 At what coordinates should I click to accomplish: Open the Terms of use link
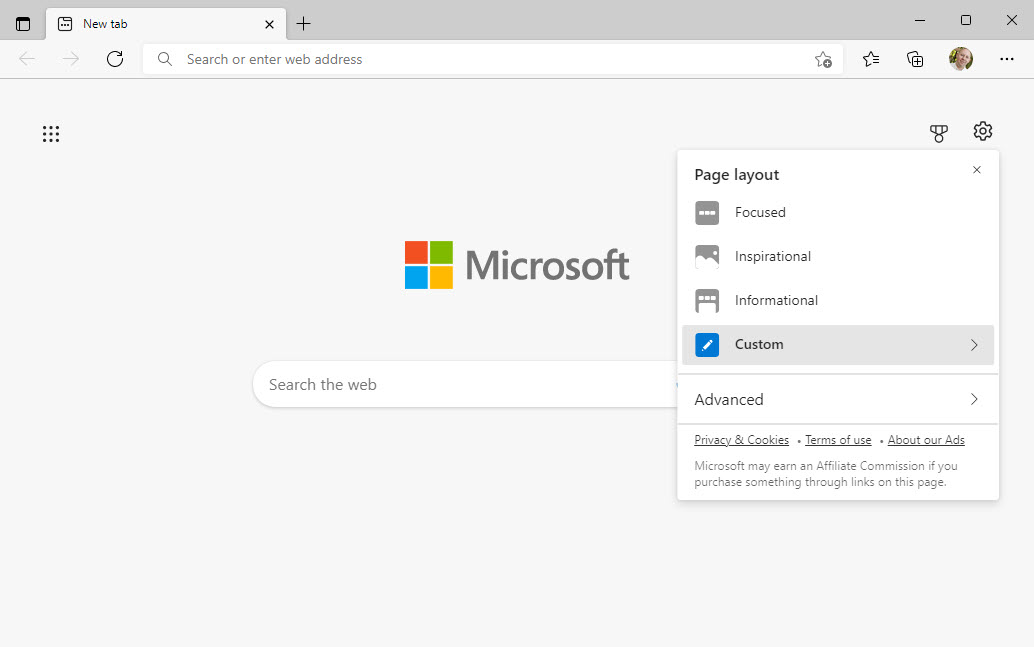(838, 439)
